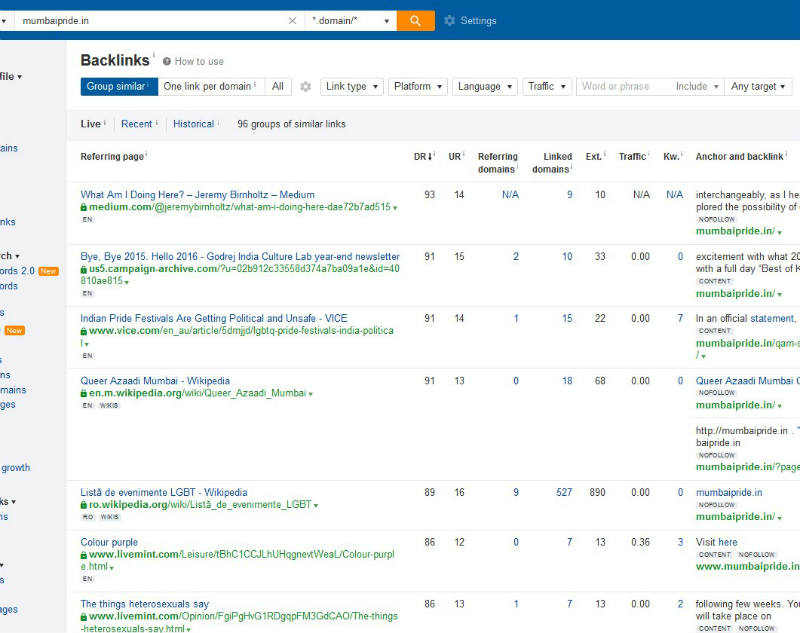The image size is (800, 633).
Task: Open the Colour purple livemint link
Action: pyautogui.click(x=109, y=542)
